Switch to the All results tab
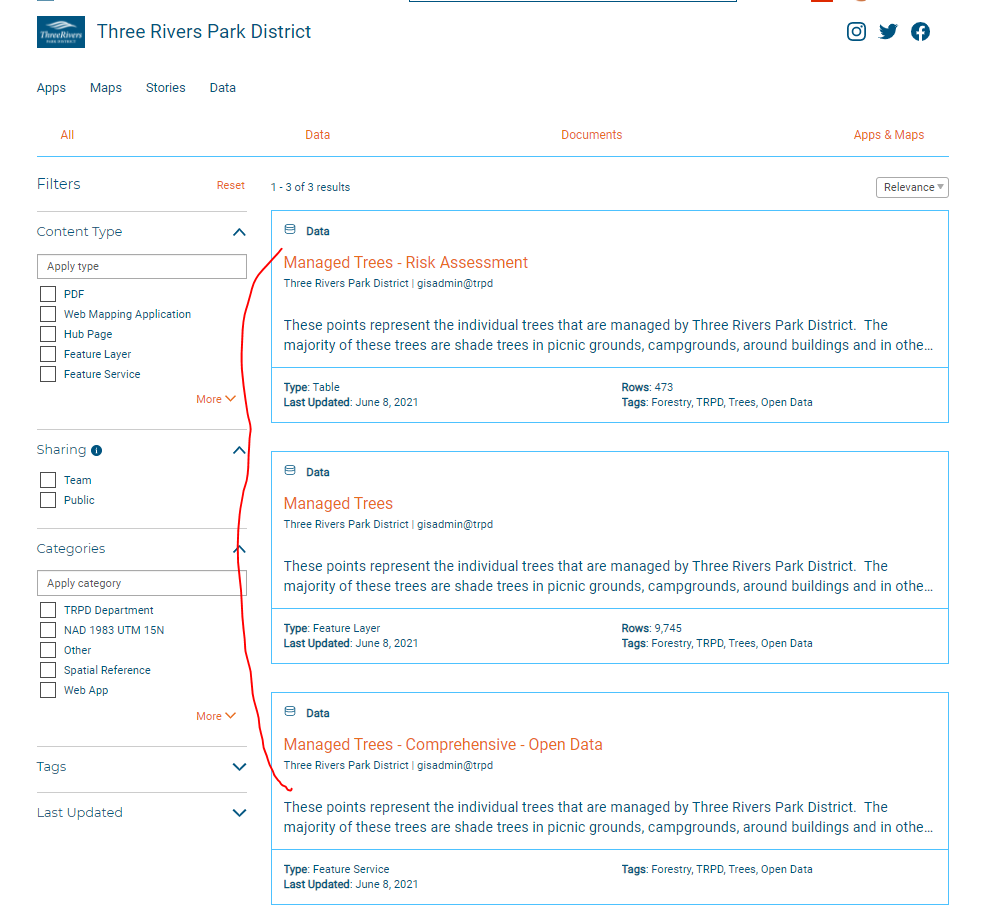 [67, 135]
